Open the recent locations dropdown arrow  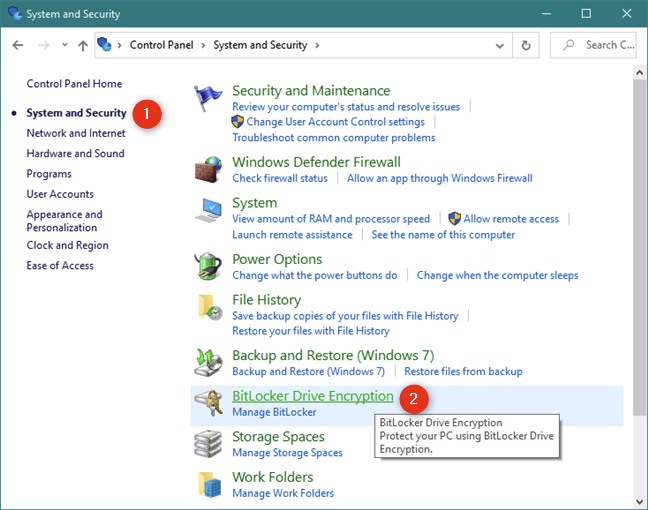point(64,45)
